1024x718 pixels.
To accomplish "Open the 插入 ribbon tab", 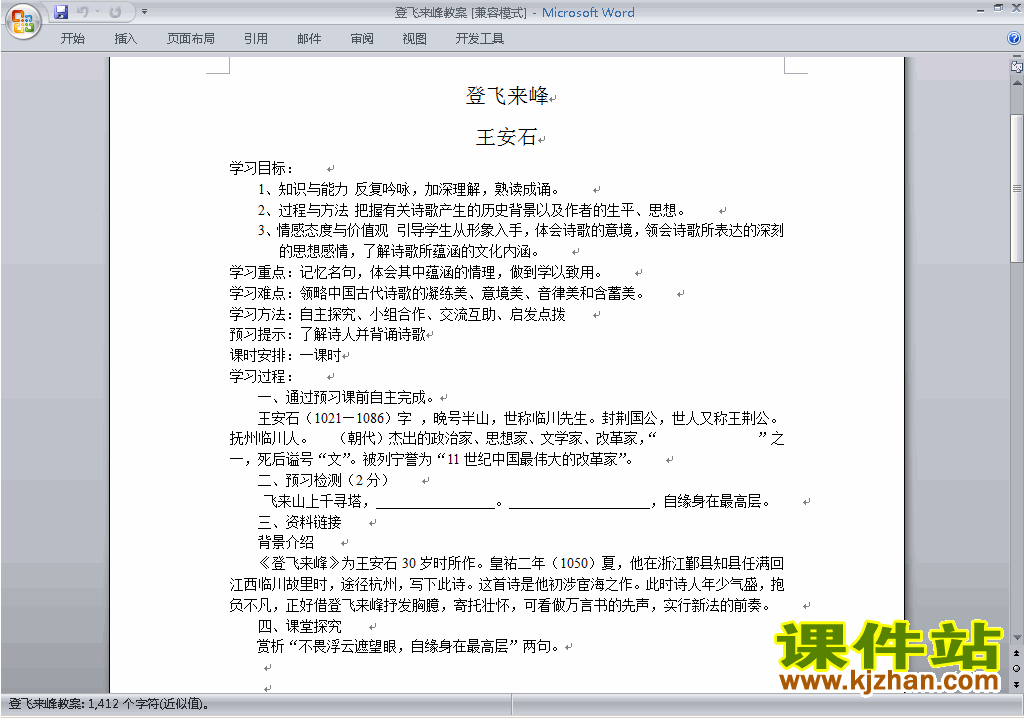I will 125,39.
